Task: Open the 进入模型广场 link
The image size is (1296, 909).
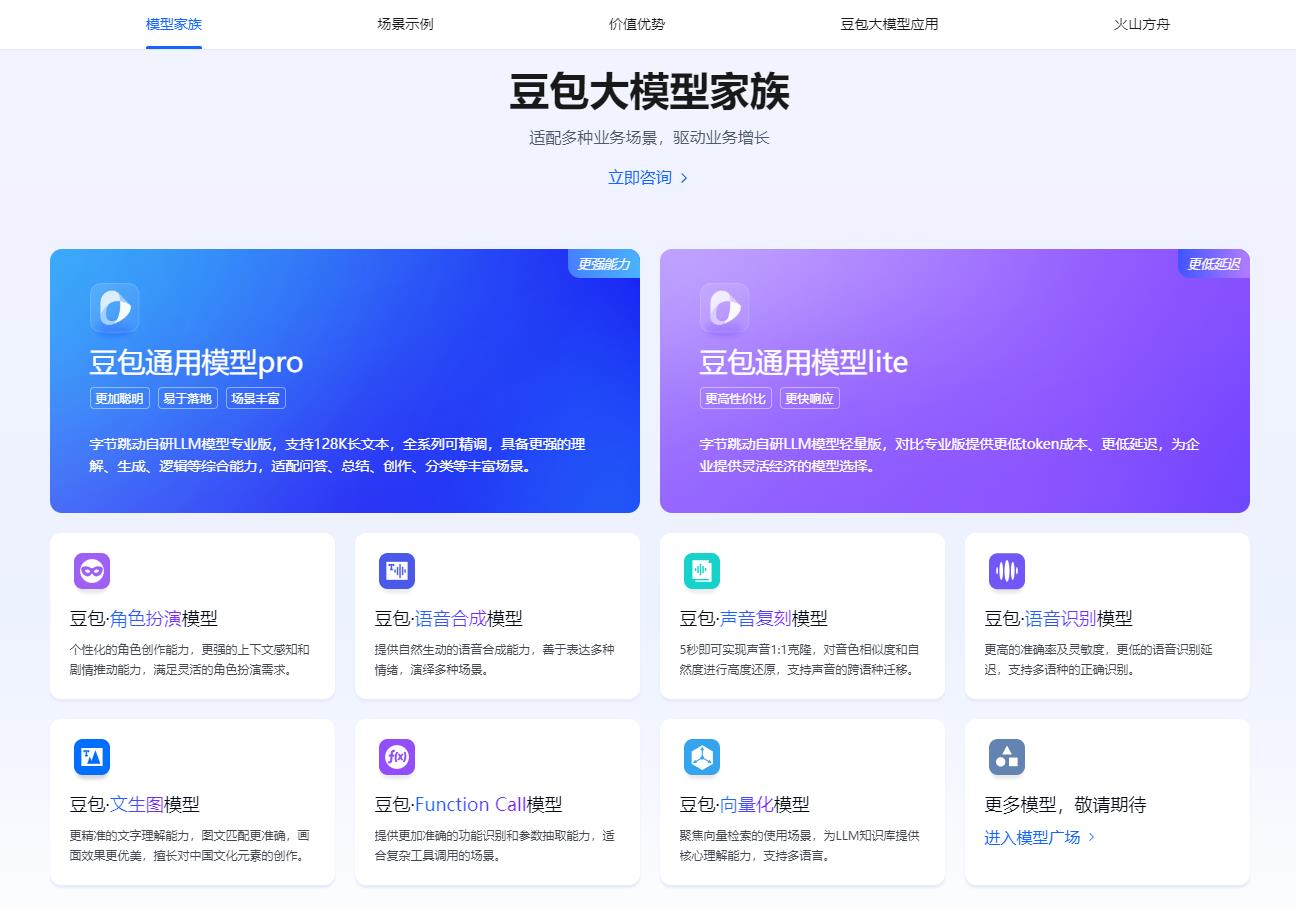Action: pos(1032,837)
